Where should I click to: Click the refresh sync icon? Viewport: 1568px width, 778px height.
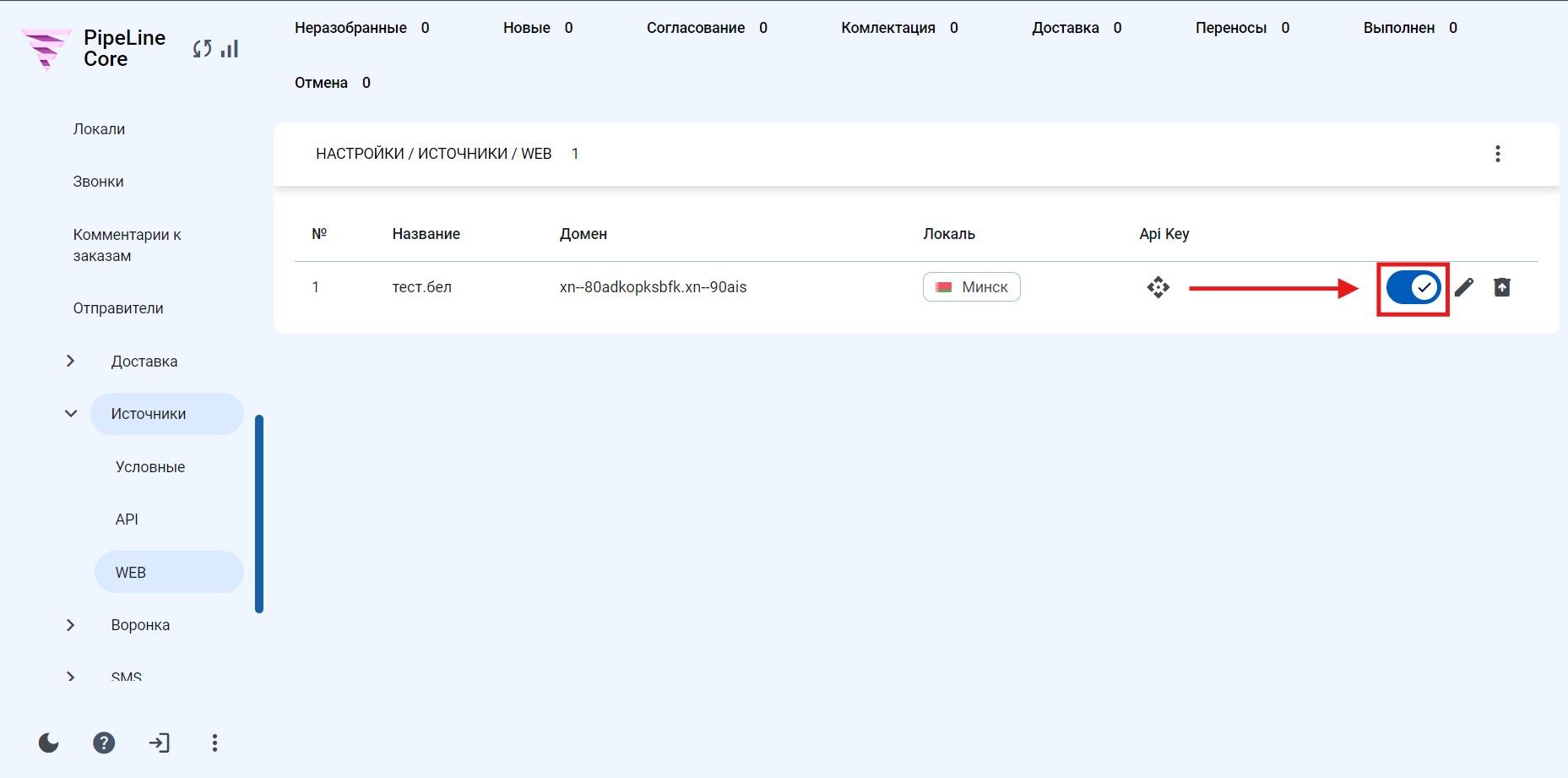coord(202,49)
